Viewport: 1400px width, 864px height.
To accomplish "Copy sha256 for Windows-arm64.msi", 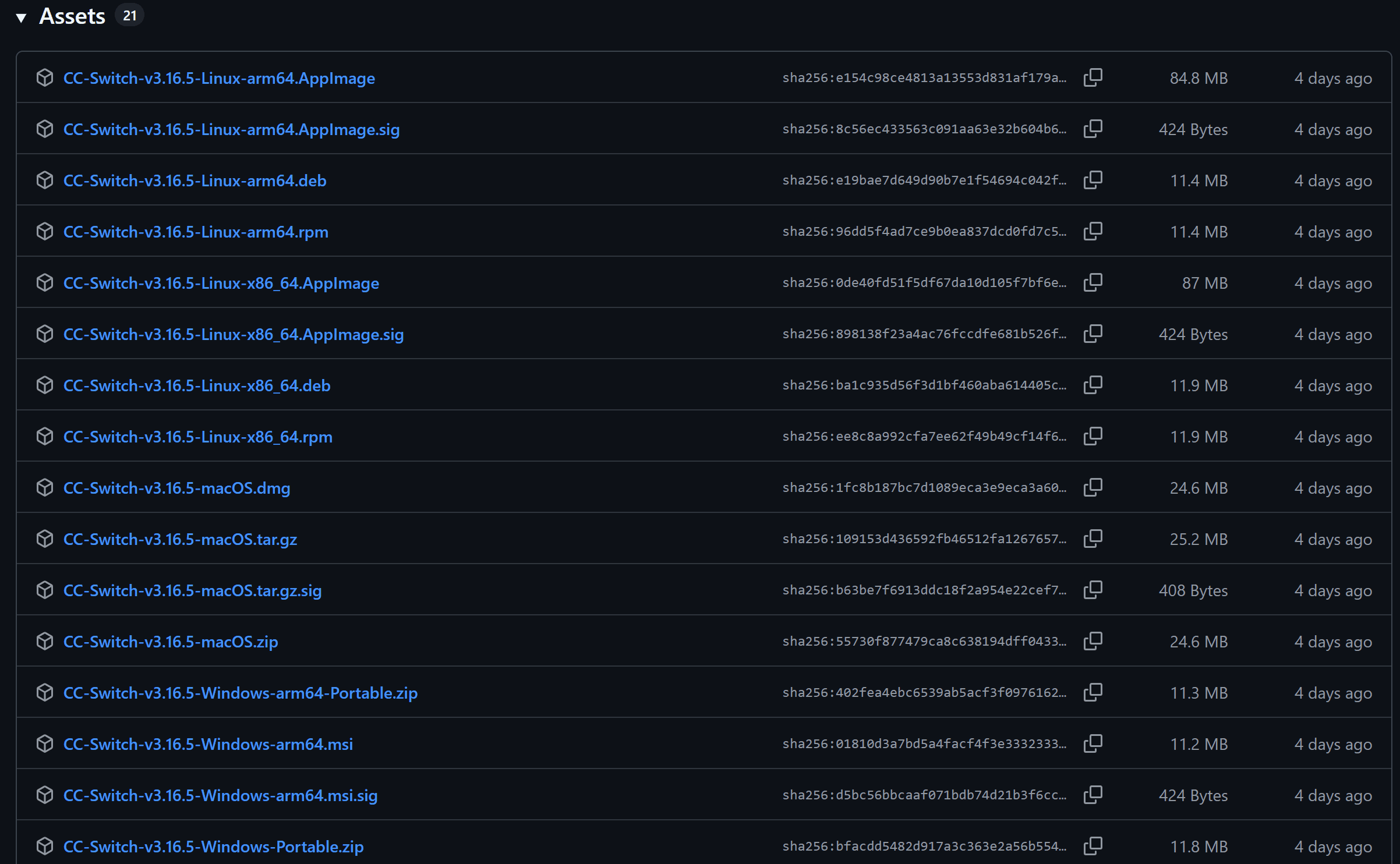I will pyautogui.click(x=1093, y=743).
